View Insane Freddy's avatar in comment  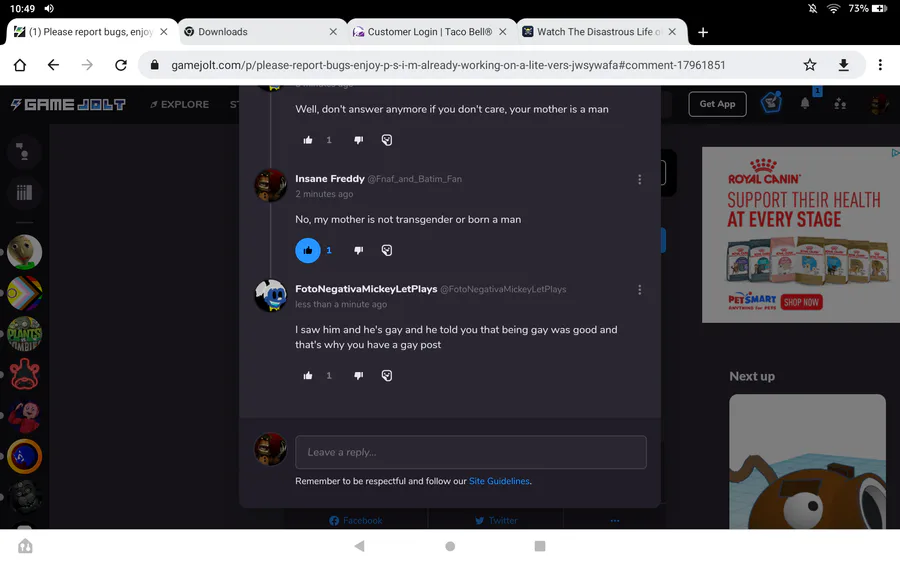(x=270, y=185)
